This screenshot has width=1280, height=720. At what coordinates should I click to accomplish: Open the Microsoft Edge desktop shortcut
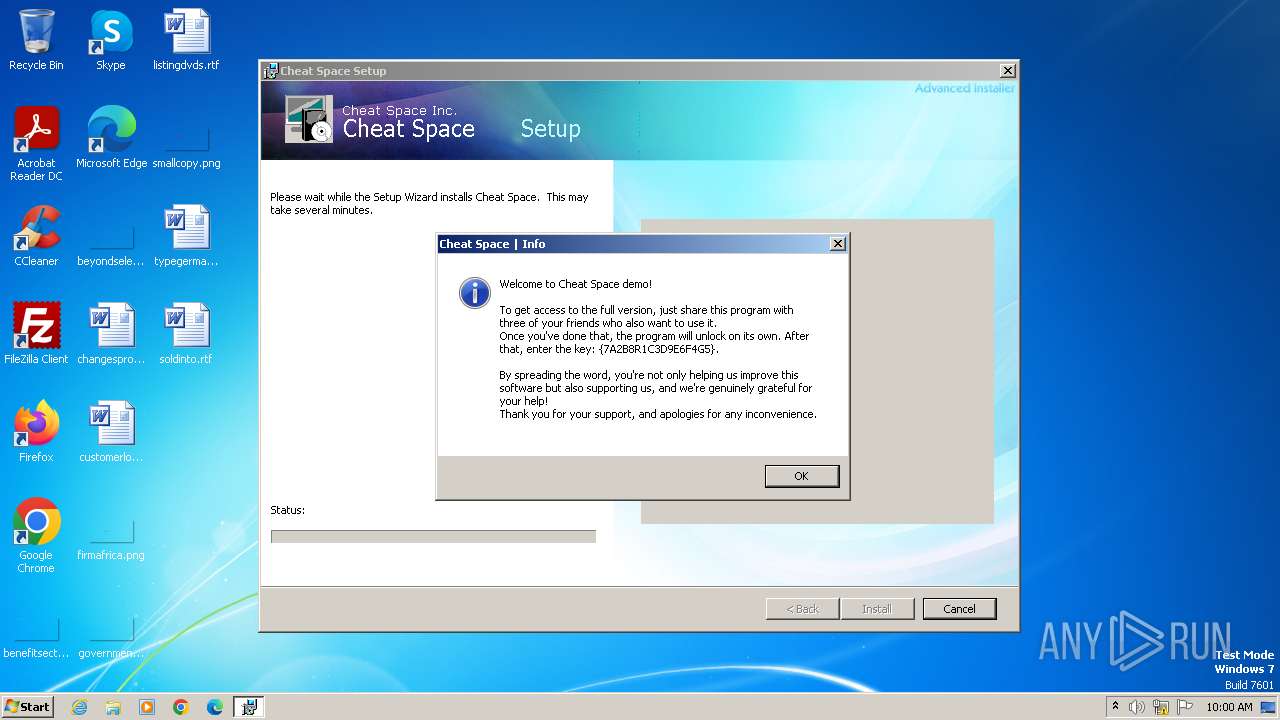111,138
